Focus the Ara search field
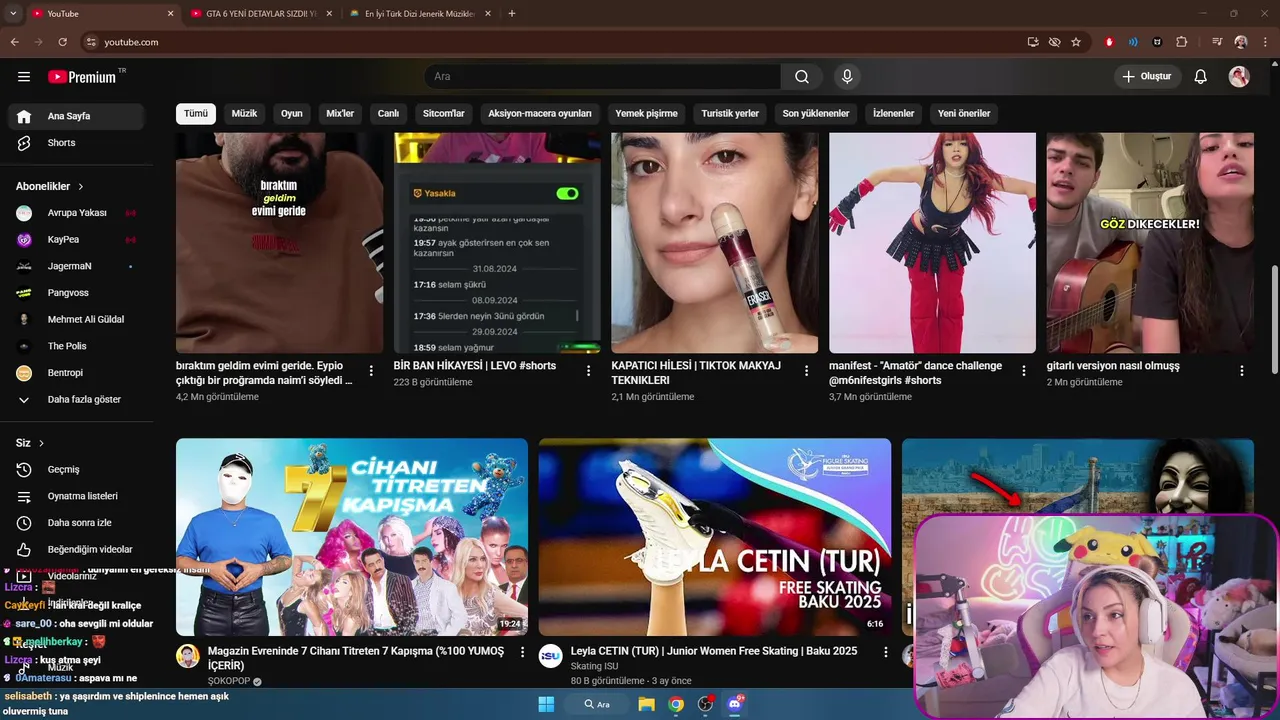The image size is (1280, 720). click(603, 77)
